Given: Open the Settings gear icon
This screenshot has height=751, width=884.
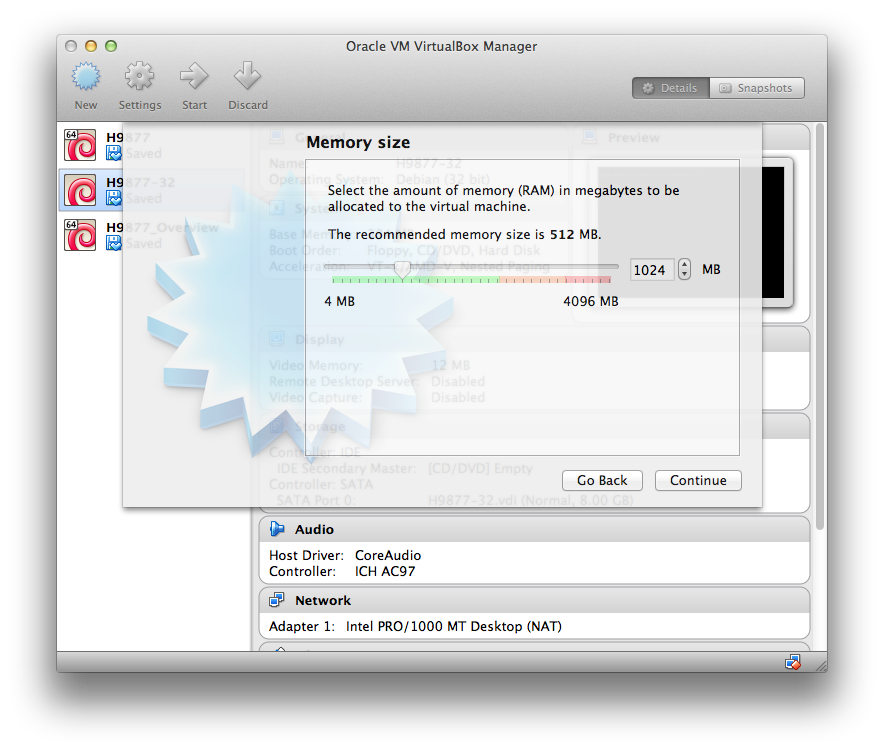Looking at the screenshot, I should 139,76.
